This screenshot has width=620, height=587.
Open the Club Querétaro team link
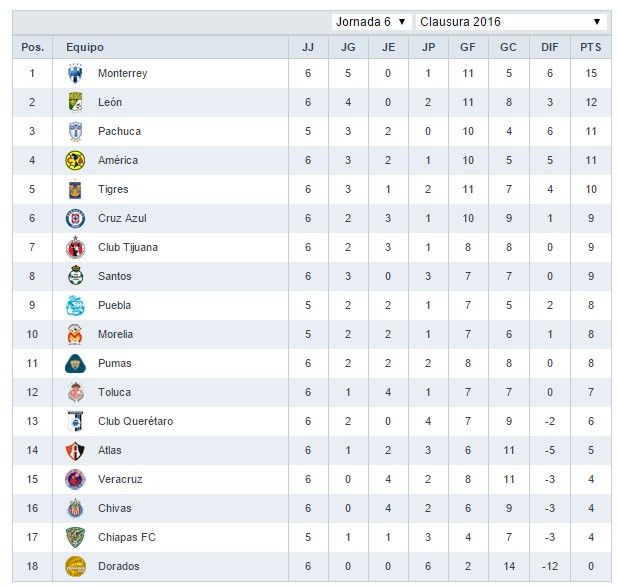pos(135,421)
